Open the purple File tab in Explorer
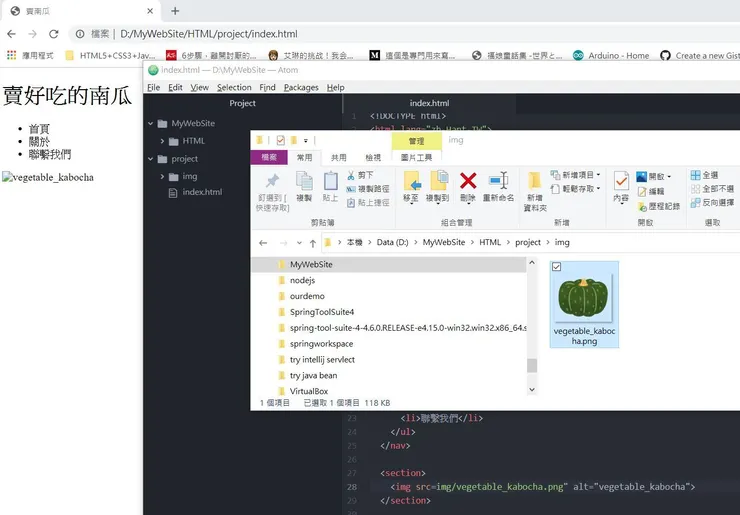Viewport: 740px width, 515px height. point(269,157)
